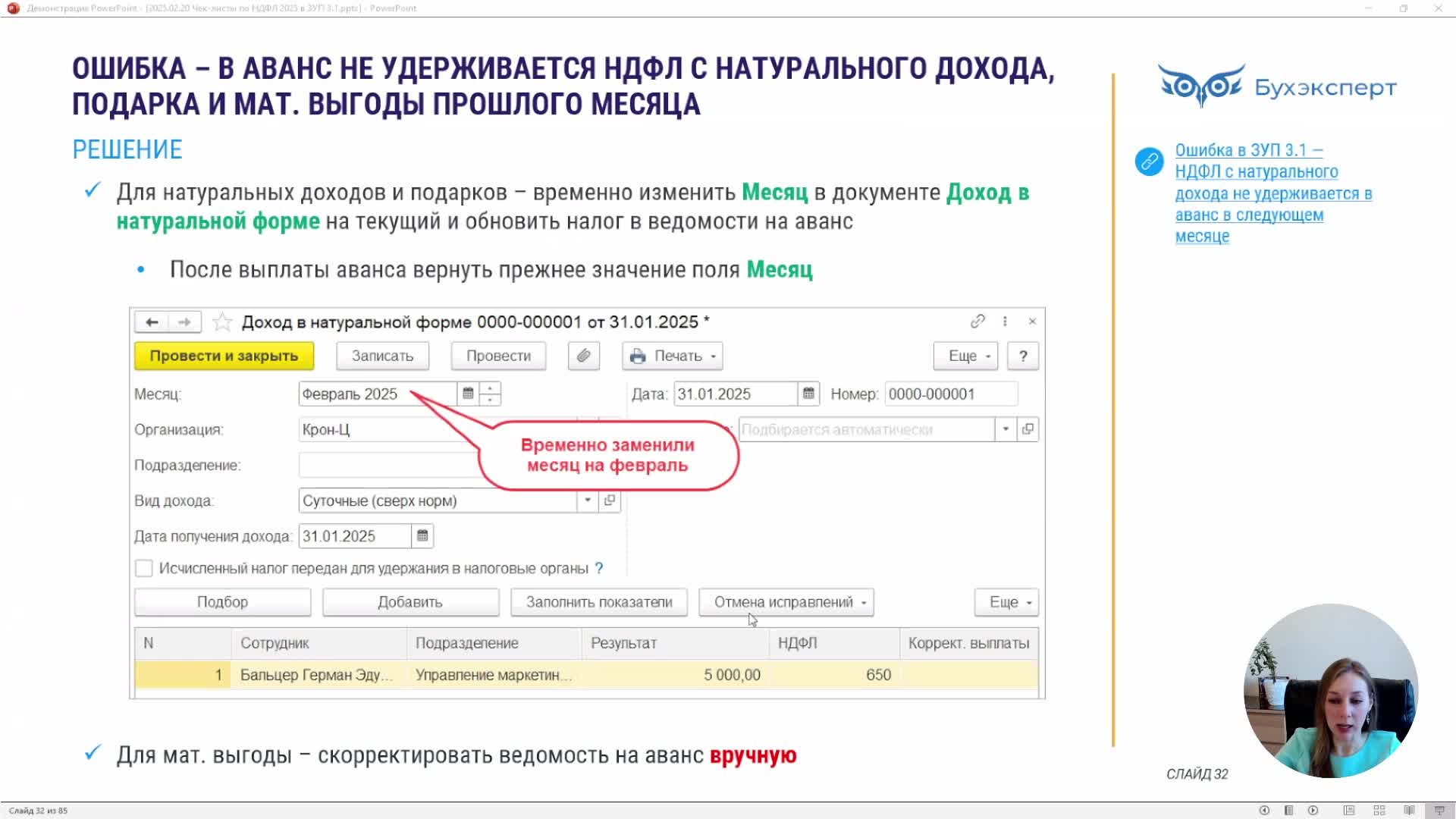1456x819 pixels.
Task: Click the paperclip attachments icon
Action: [x=583, y=356]
